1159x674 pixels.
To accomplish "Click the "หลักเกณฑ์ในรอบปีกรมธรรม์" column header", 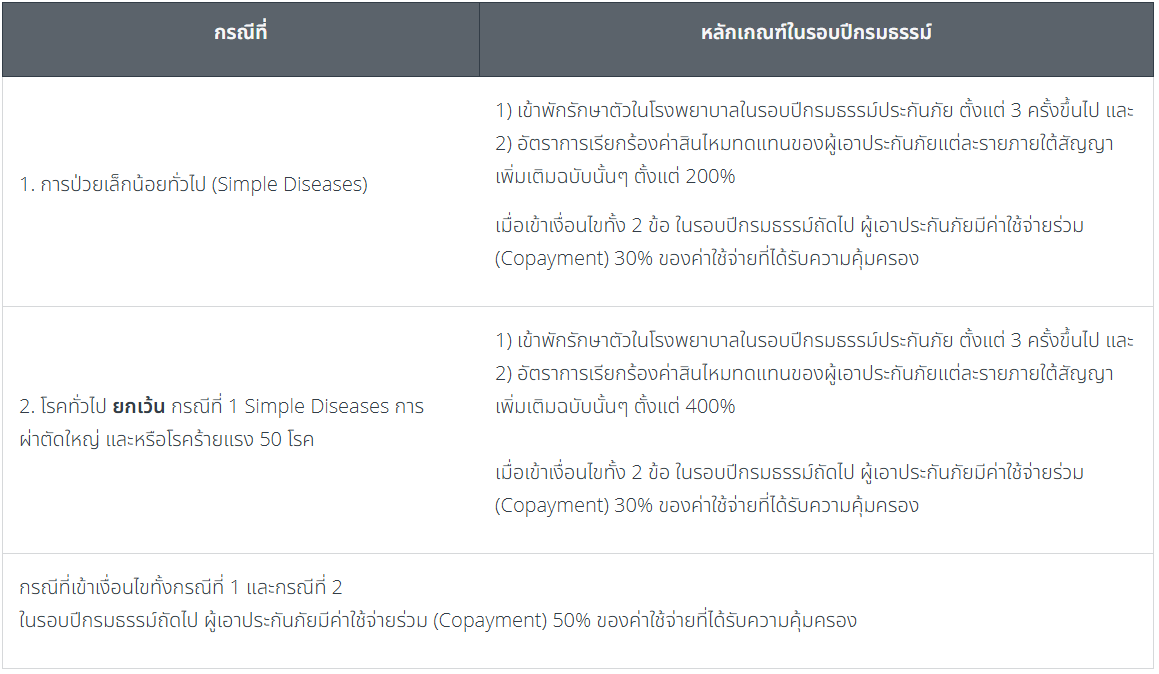I will (x=816, y=33).
